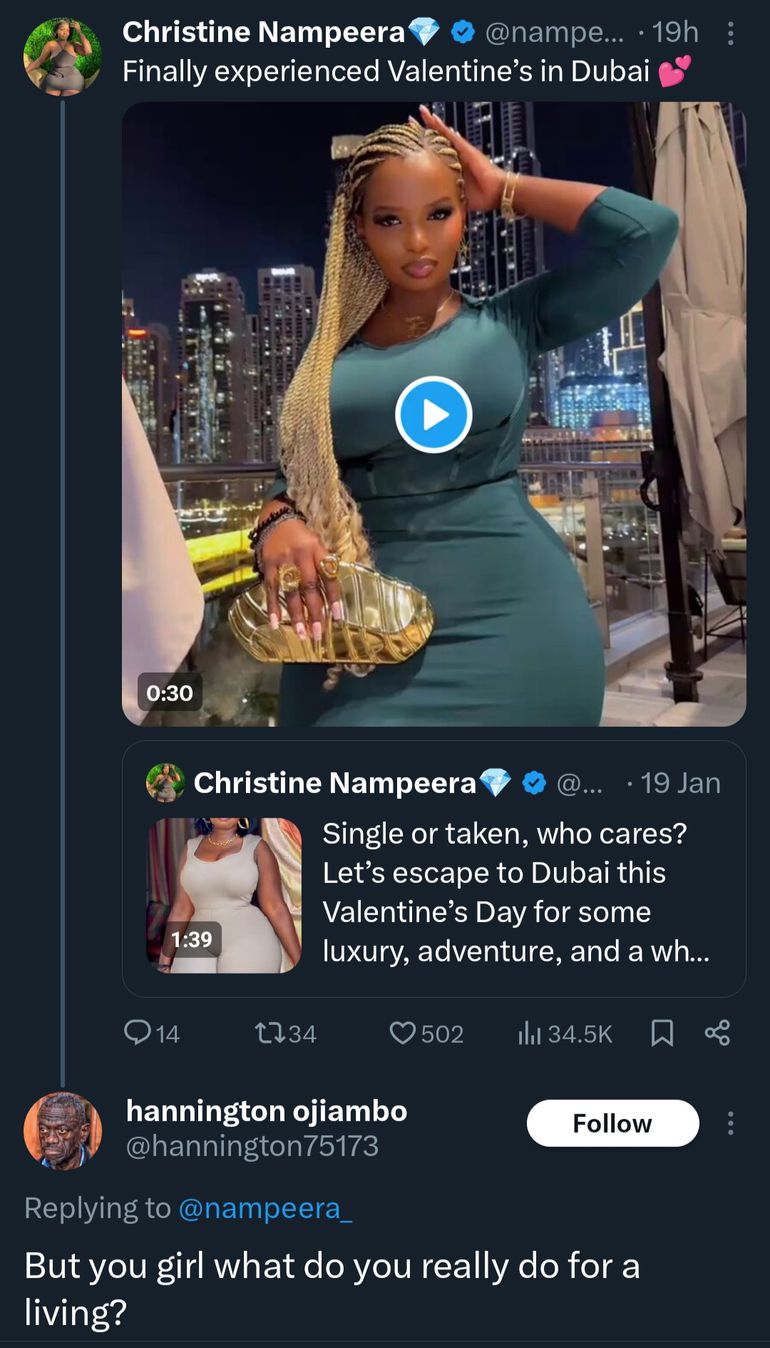Open the reply comments icon
The width and height of the screenshot is (770, 1348).
137,1033
